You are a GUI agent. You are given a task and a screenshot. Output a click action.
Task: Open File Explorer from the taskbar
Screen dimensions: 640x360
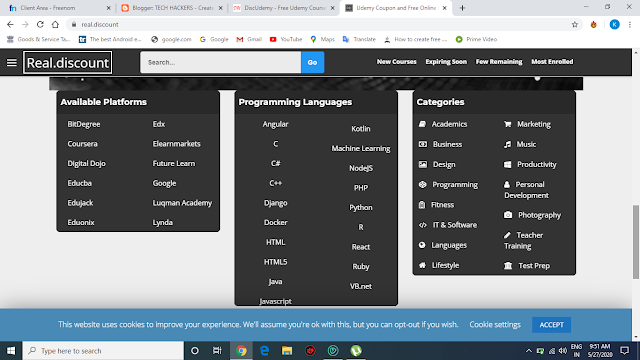click(x=287, y=351)
